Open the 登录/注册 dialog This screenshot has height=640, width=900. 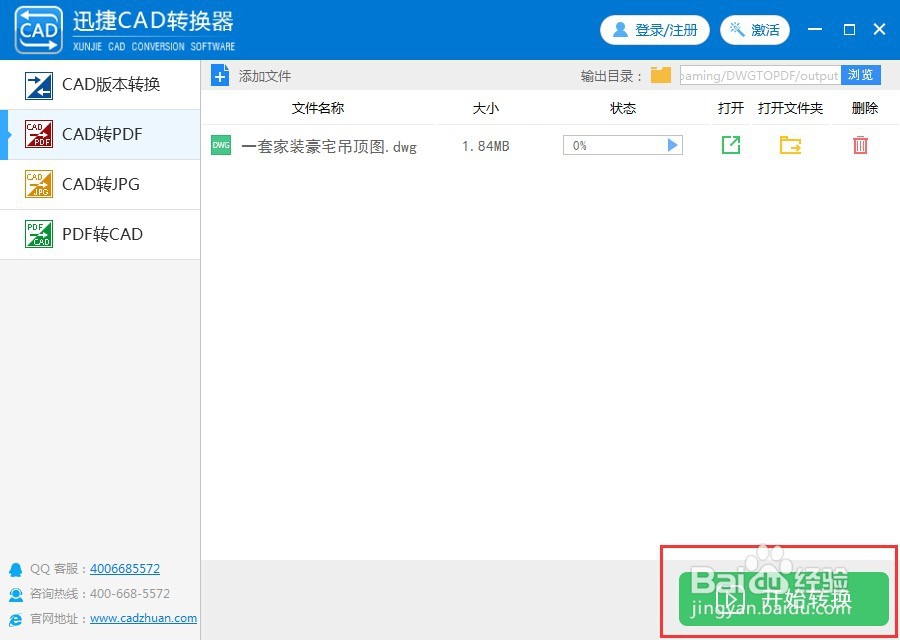(655, 29)
